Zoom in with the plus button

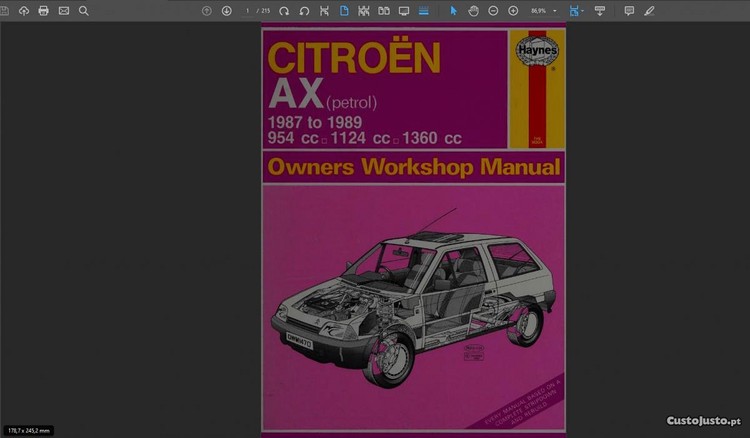(513, 10)
